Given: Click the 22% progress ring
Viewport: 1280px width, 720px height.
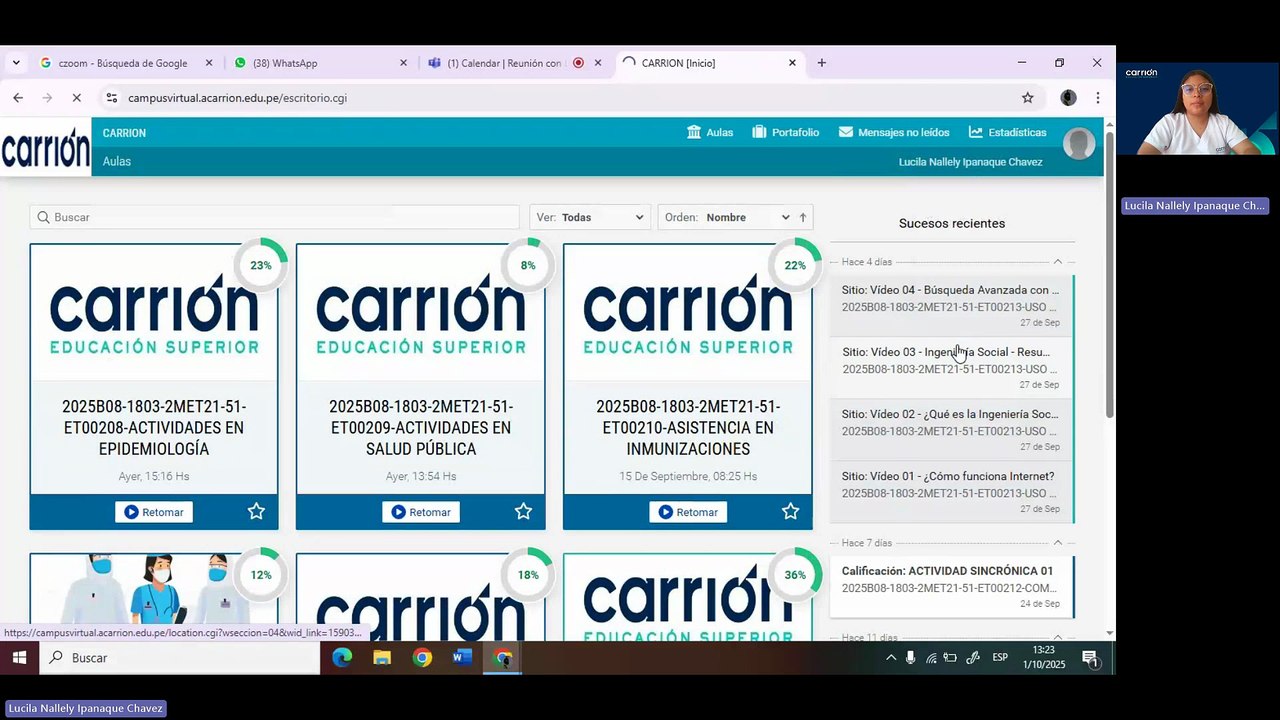Looking at the screenshot, I should (795, 265).
